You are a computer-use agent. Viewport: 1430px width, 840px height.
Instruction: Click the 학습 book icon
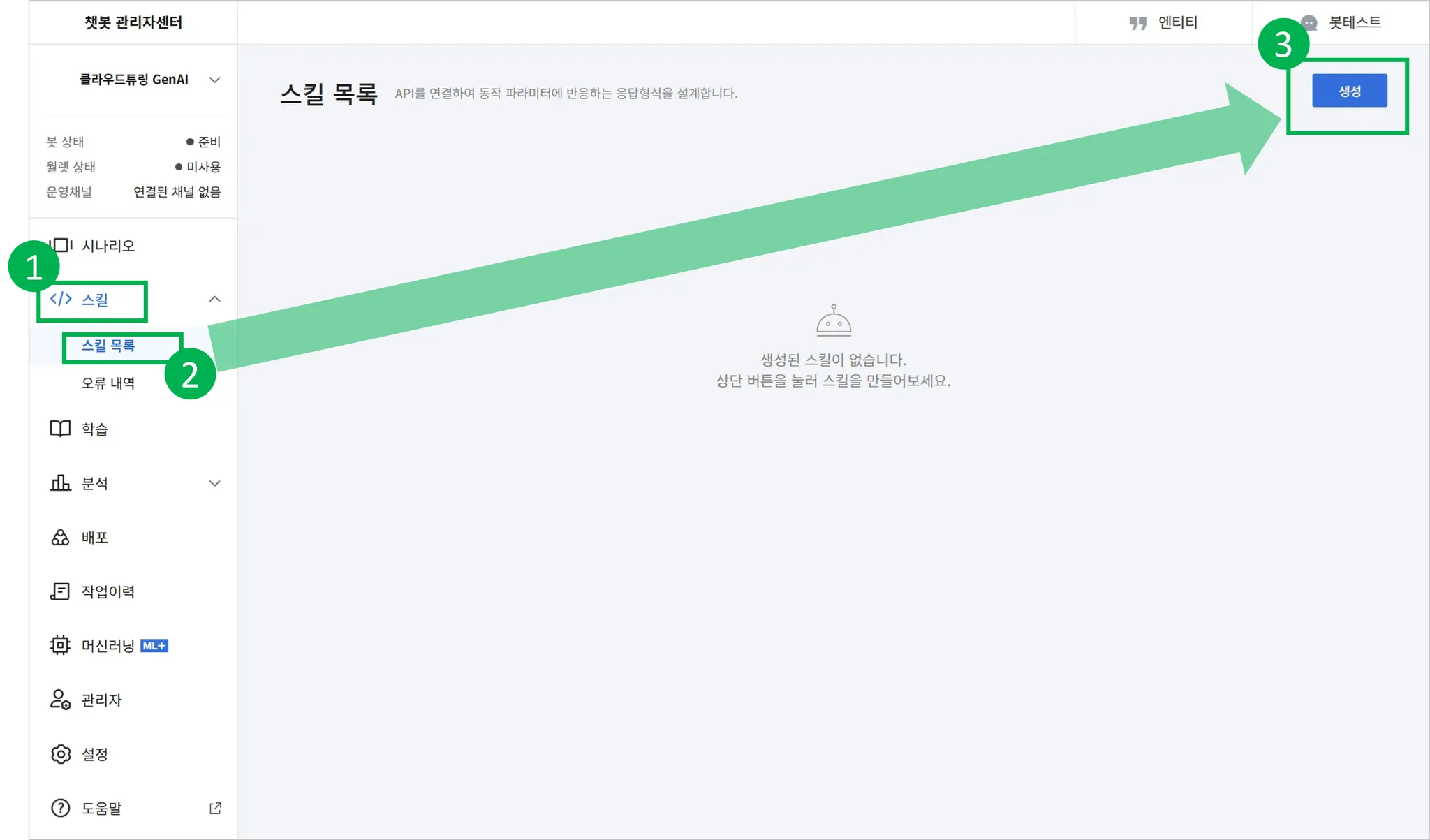tap(61, 429)
